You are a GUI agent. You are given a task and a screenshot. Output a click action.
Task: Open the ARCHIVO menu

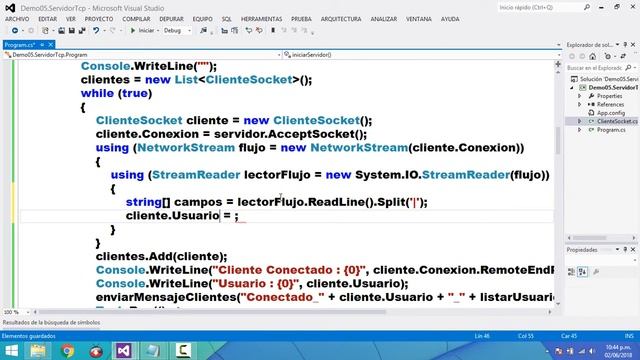(17, 19)
